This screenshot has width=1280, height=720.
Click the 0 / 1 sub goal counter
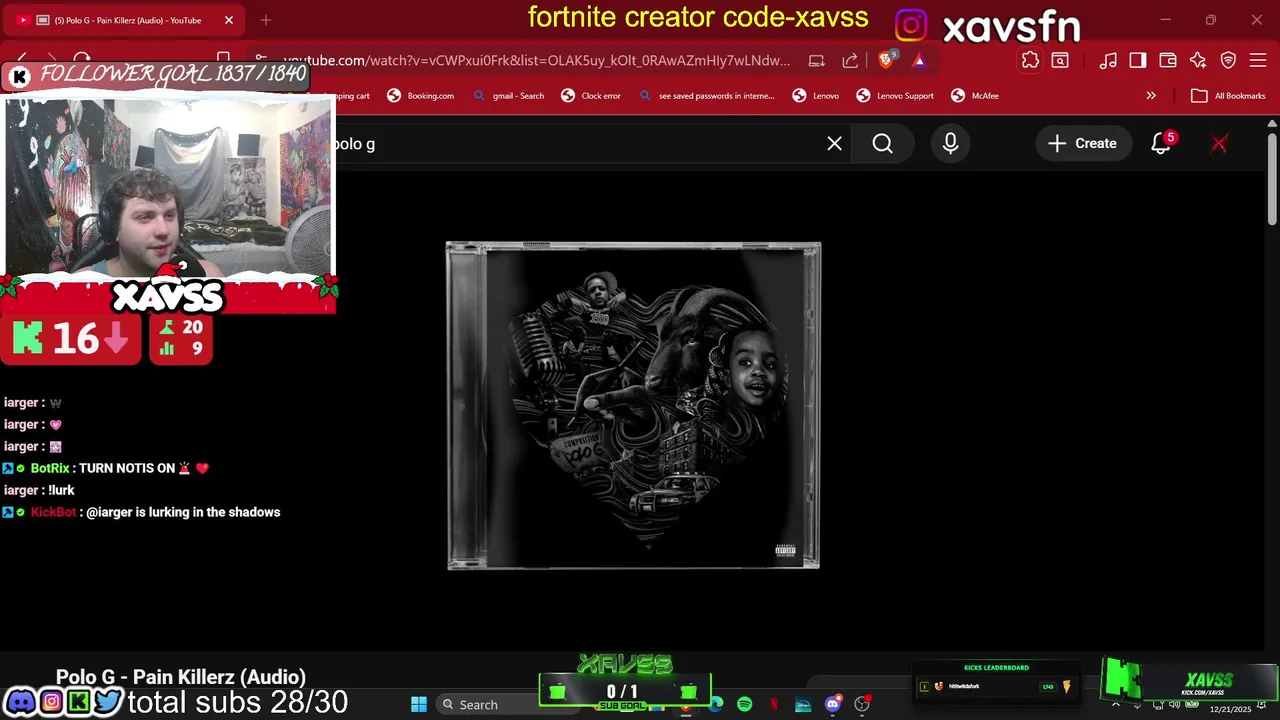[622, 692]
